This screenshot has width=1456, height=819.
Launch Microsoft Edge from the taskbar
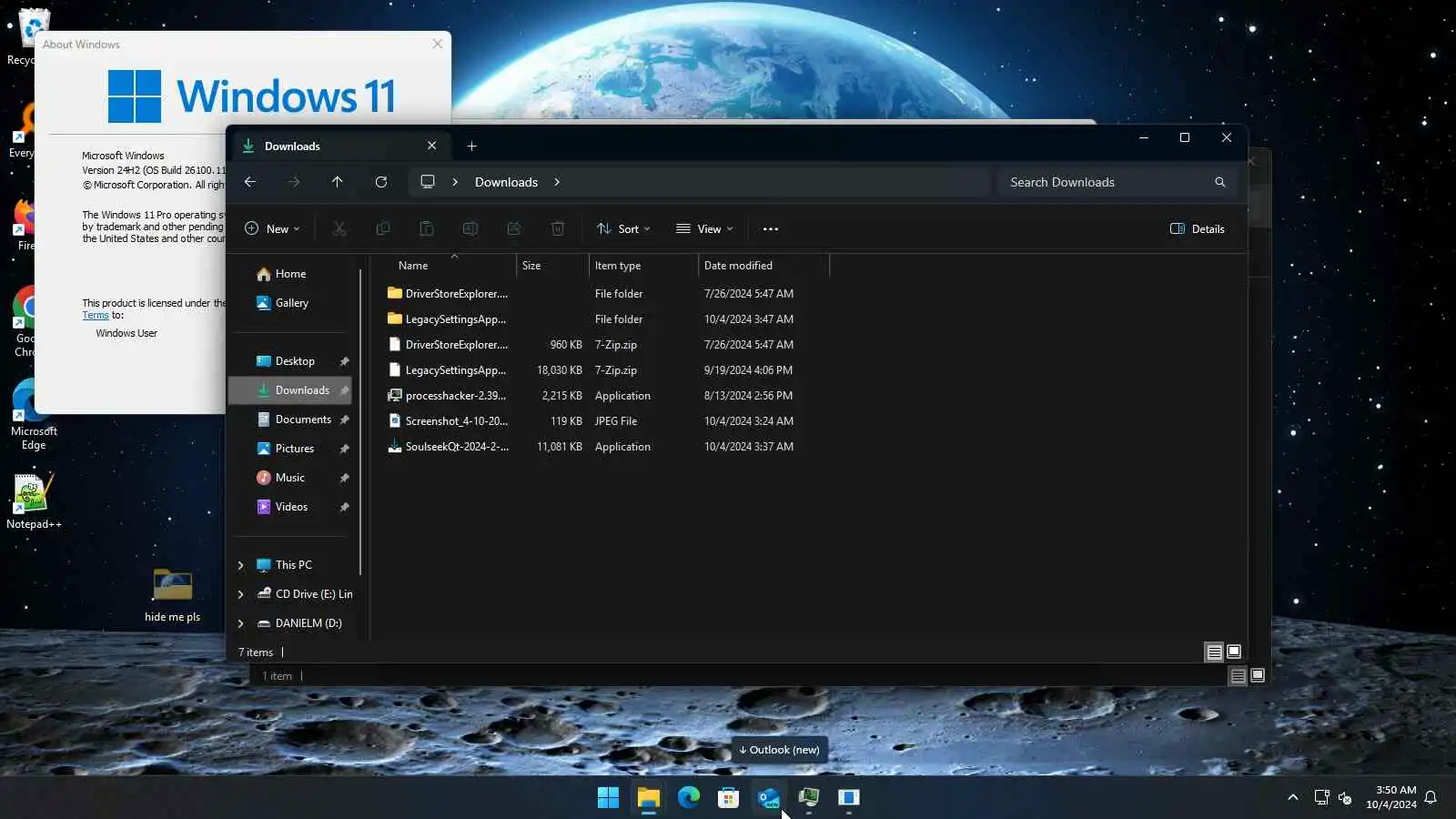pos(688,798)
